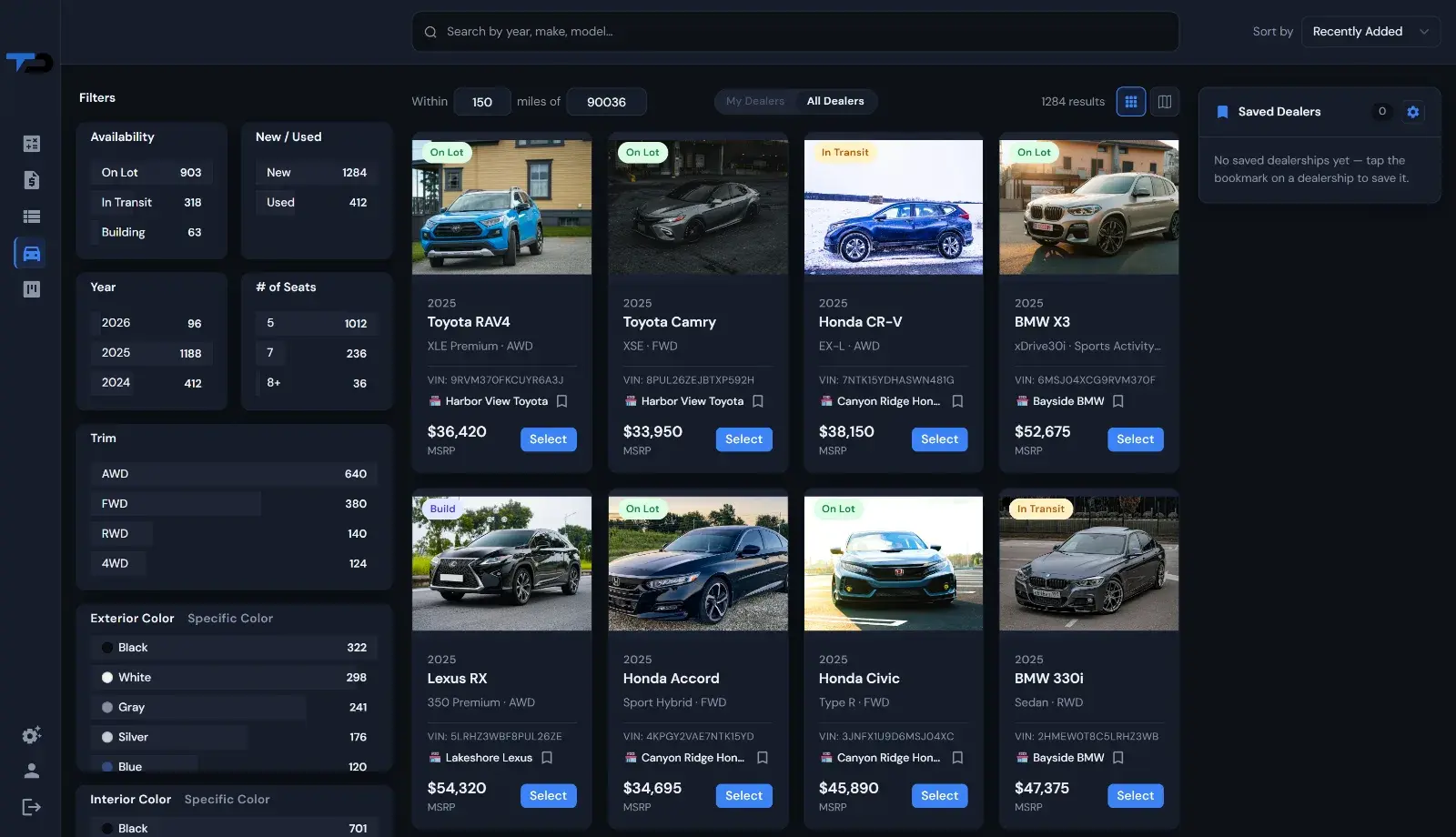
Task: Toggle the AWD trim filter
Action: pos(234,474)
